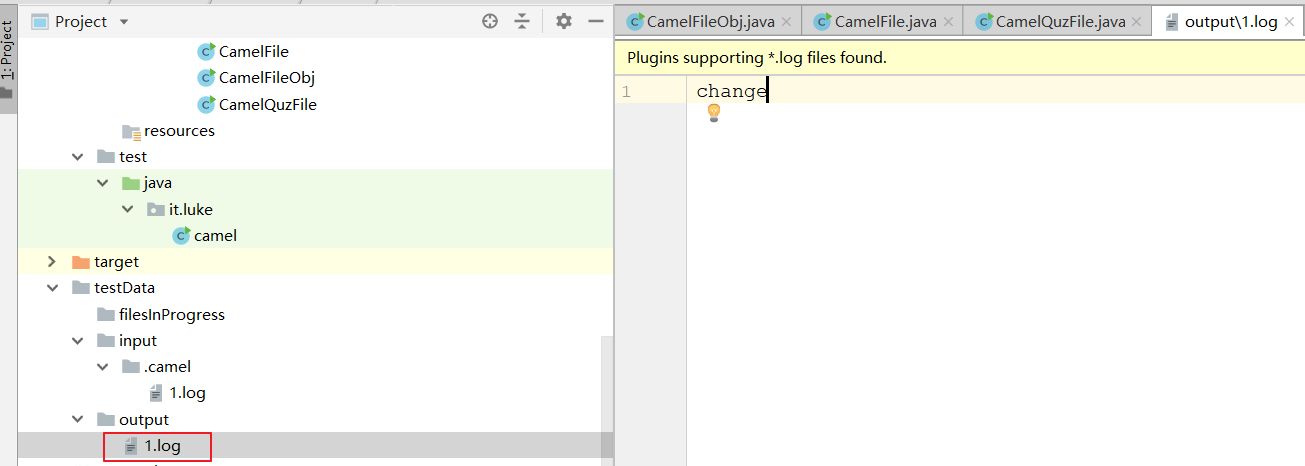Select the resources folder
This screenshot has height=466, width=1305.
(x=179, y=130)
